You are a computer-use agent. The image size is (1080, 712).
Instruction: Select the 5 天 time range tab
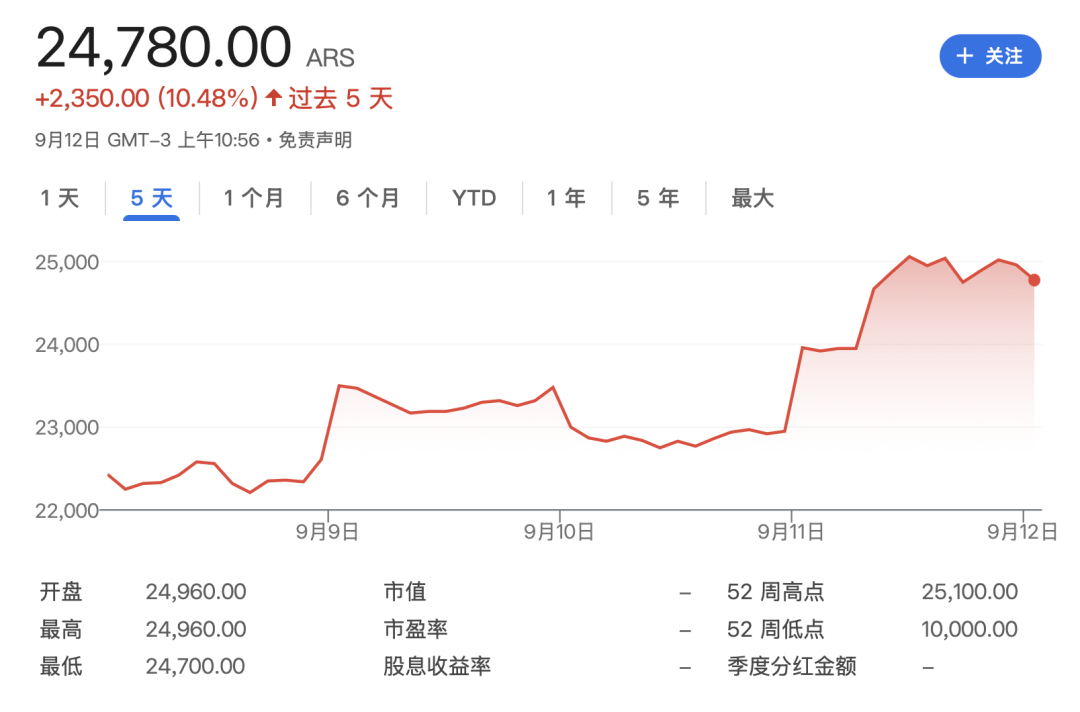click(x=151, y=198)
